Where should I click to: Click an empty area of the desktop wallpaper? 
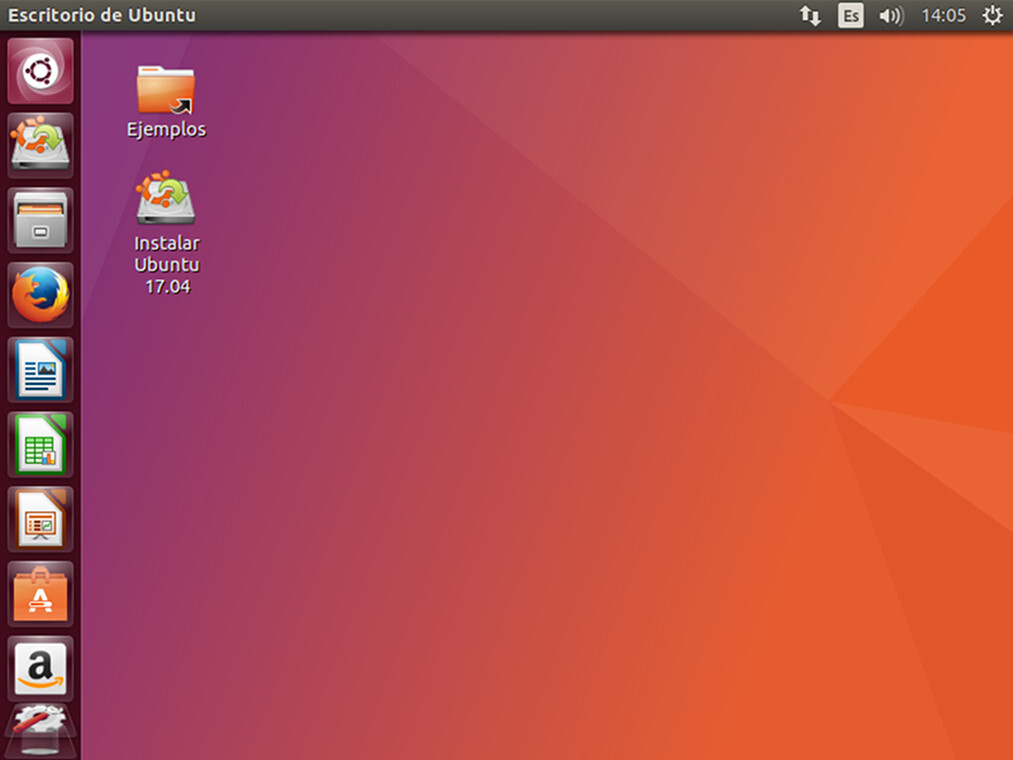tap(600, 450)
